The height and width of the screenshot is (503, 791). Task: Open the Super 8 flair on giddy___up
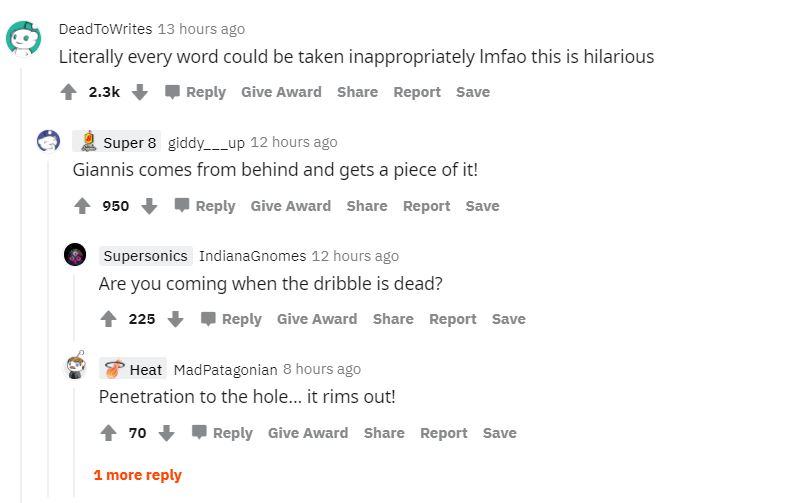(x=116, y=142)
